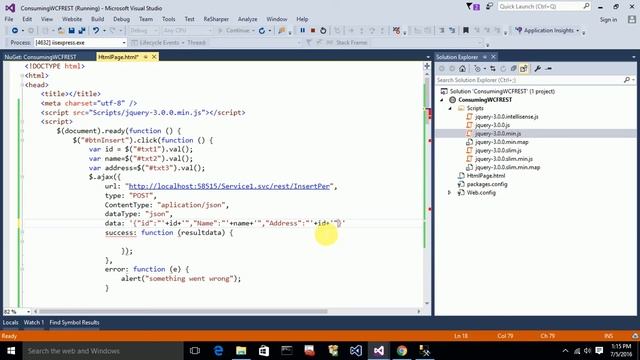Click the Navigate Backward arrow icon

(15, 31)
